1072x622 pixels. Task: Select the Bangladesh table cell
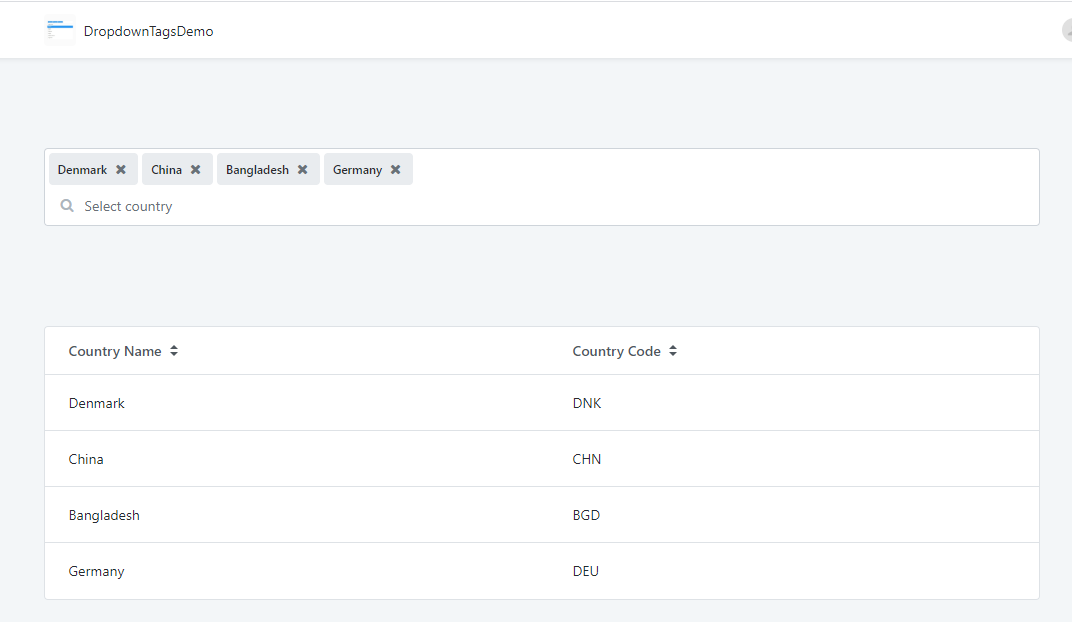(104, 515)
